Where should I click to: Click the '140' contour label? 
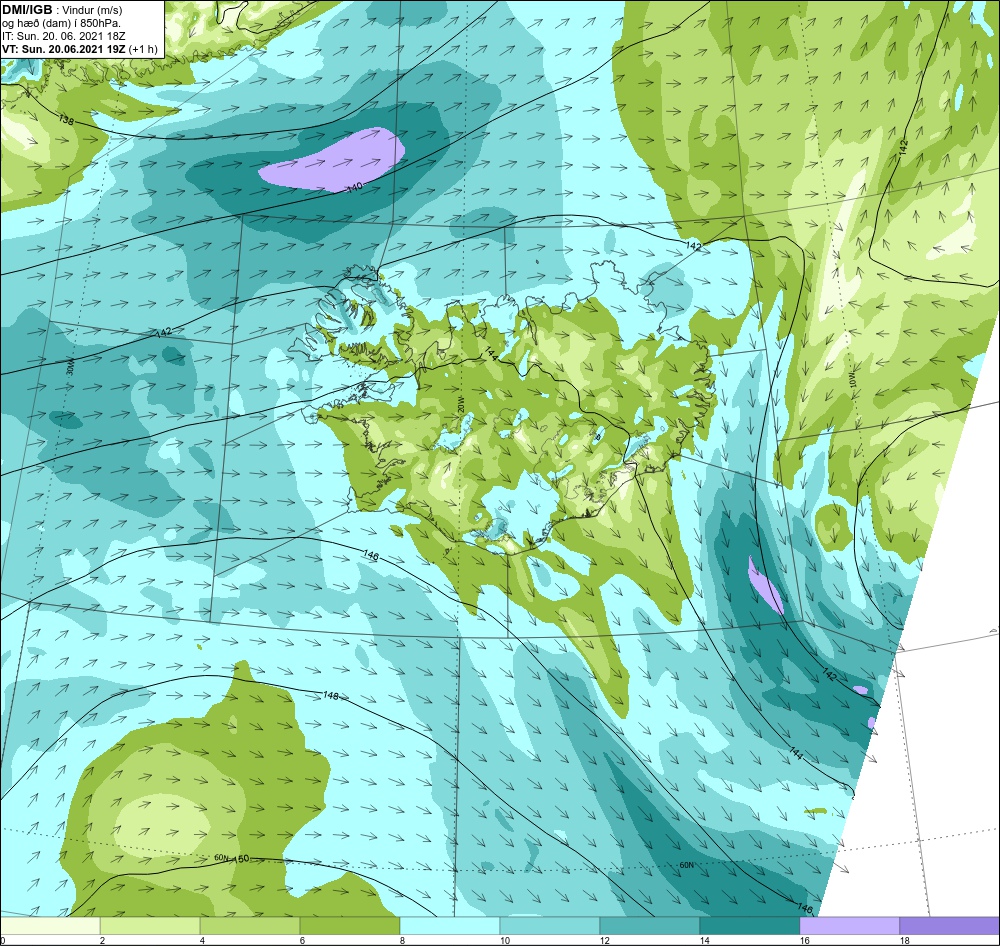click(x=355, y=188)
